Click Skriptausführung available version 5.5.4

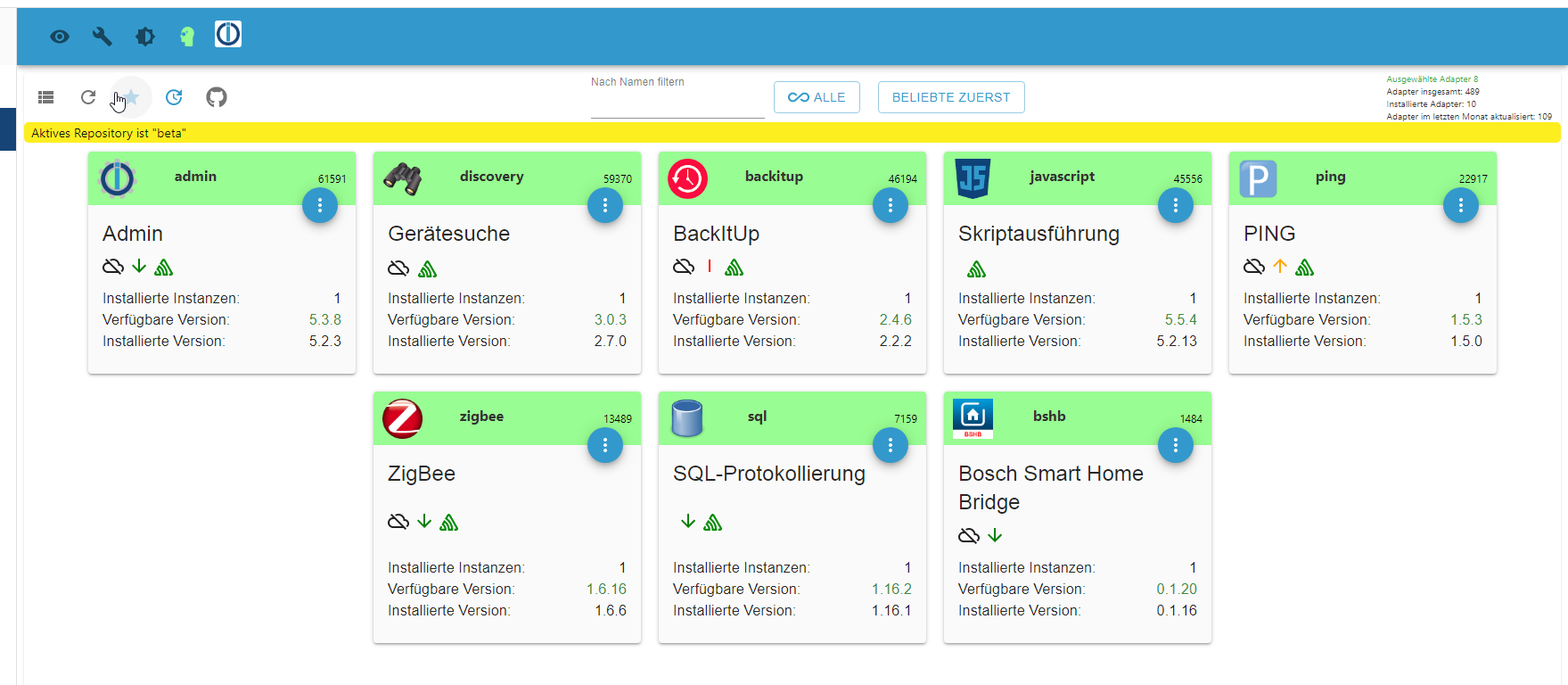[1181, 319]
